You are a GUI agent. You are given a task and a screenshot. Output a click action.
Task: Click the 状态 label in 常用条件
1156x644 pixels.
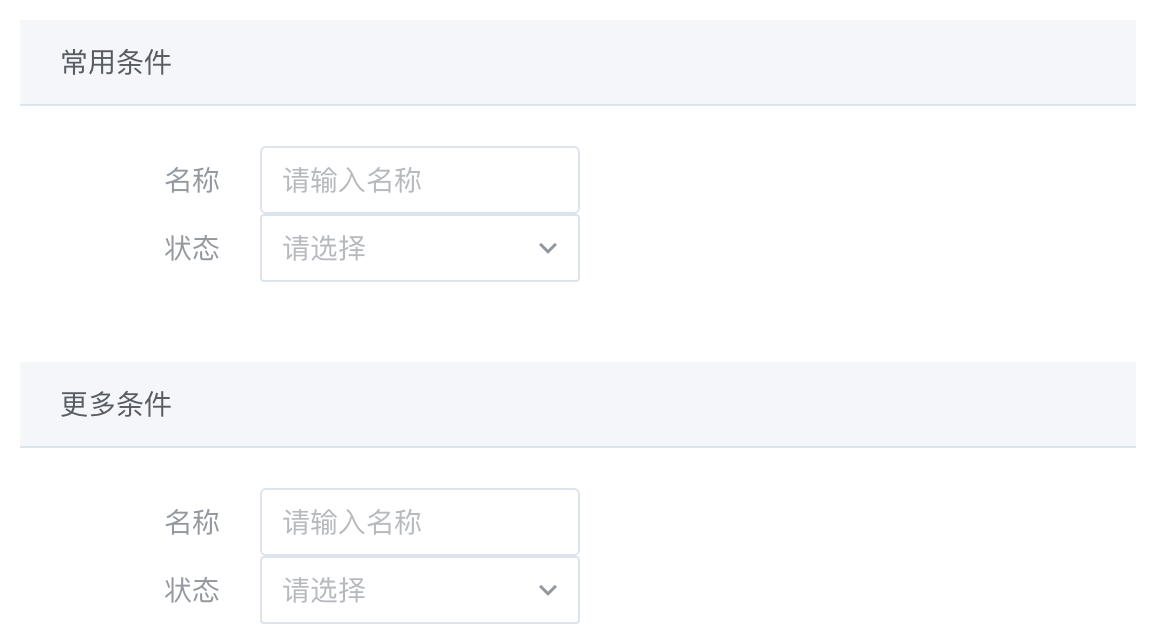pos(192,248)
